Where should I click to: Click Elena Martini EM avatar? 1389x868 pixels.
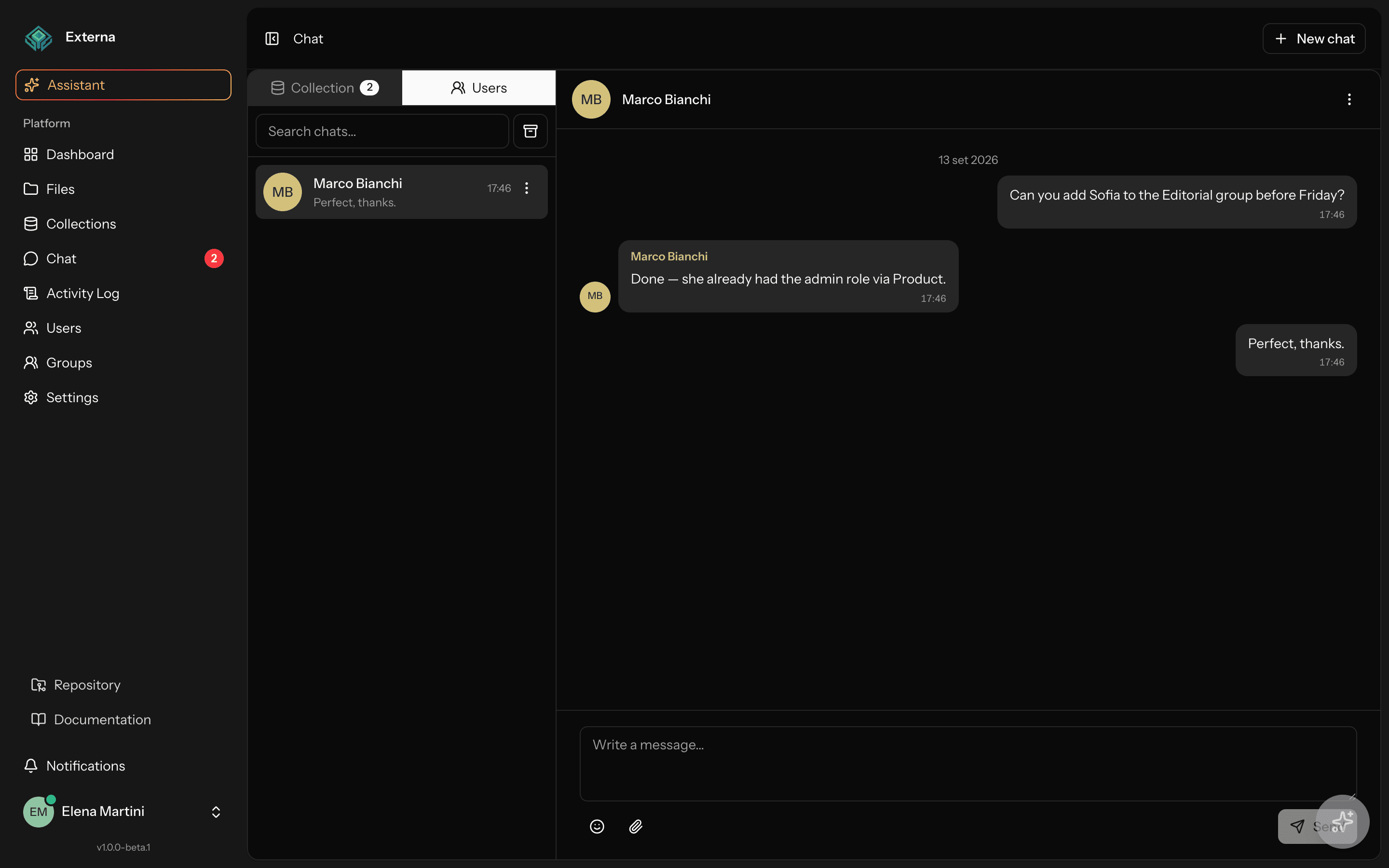(x=39, y=812)
